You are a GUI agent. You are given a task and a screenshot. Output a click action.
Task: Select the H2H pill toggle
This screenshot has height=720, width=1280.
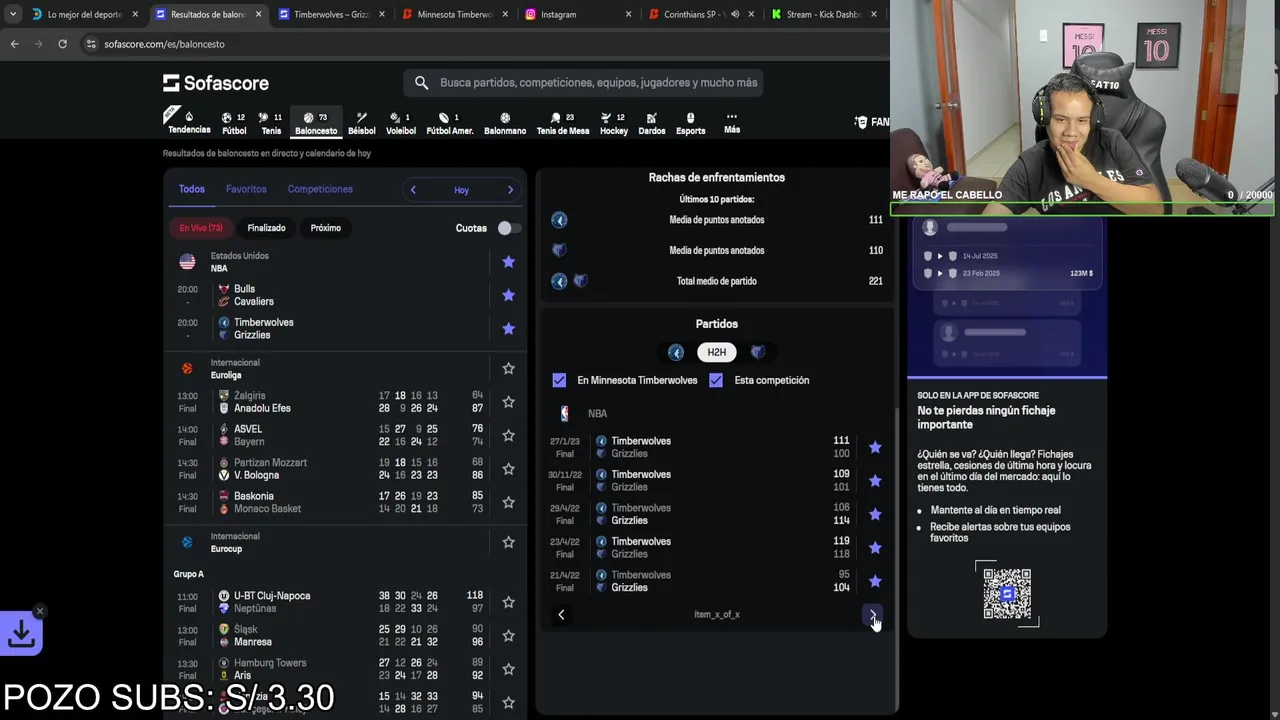(717, 352)
